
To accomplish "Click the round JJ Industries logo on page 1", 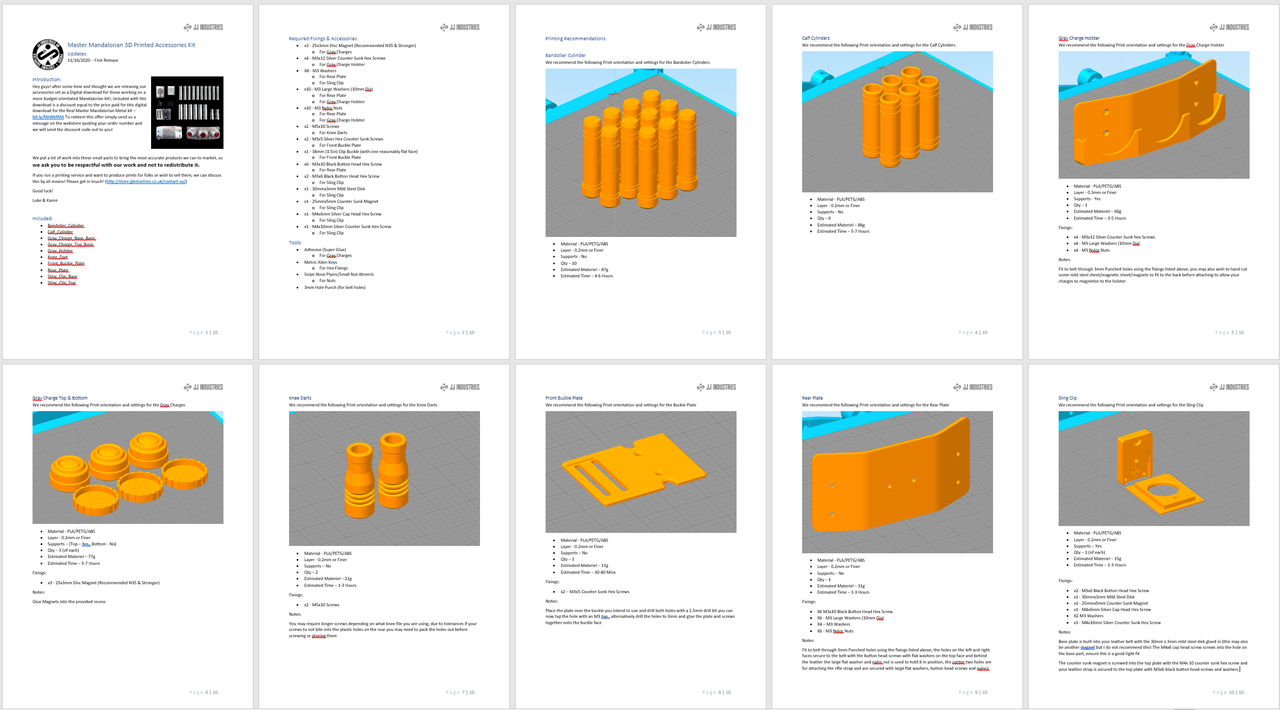I will [x=47, y=52].
